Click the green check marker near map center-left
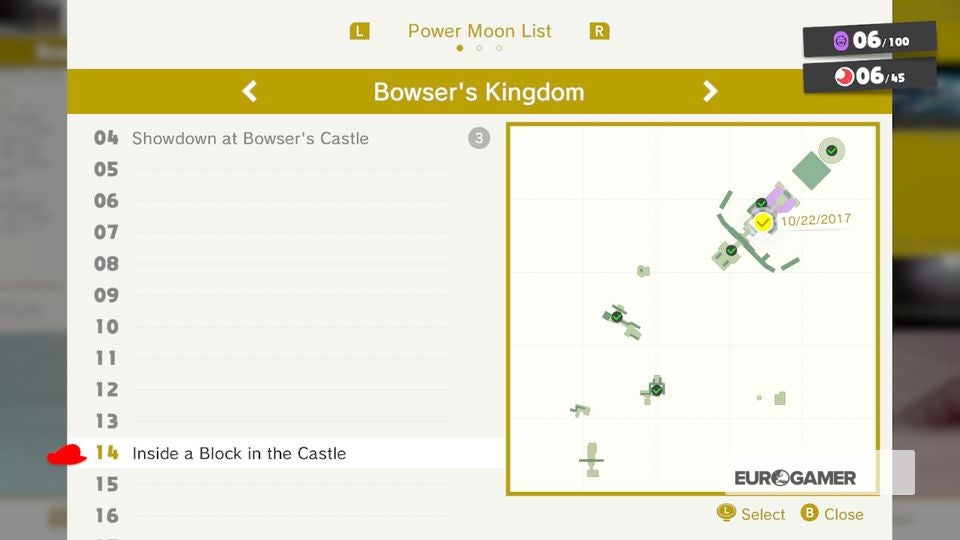960x540 pixels. [x=617, y=317]
